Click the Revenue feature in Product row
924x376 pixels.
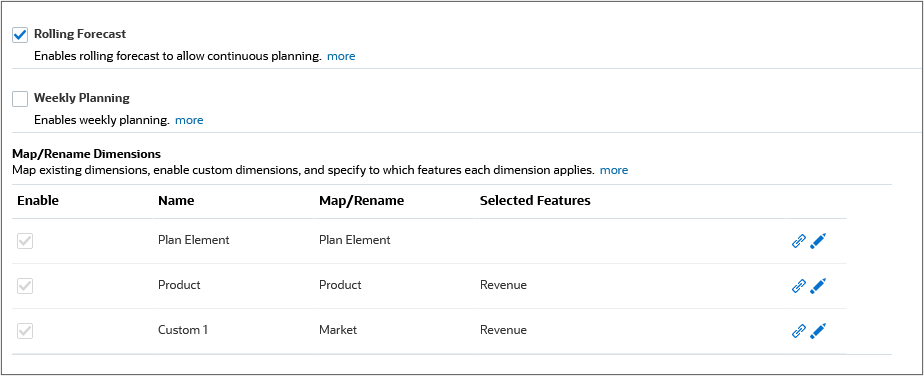503,285
